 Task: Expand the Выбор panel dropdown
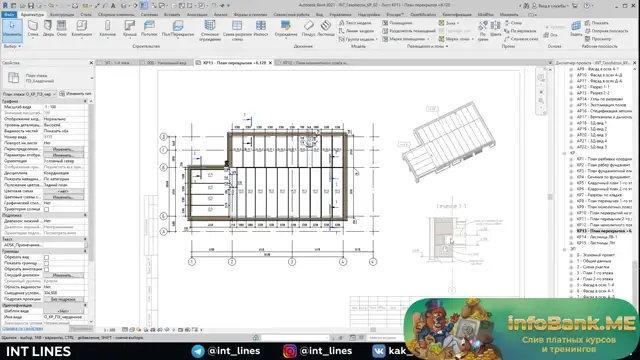(x=12, y=46)
